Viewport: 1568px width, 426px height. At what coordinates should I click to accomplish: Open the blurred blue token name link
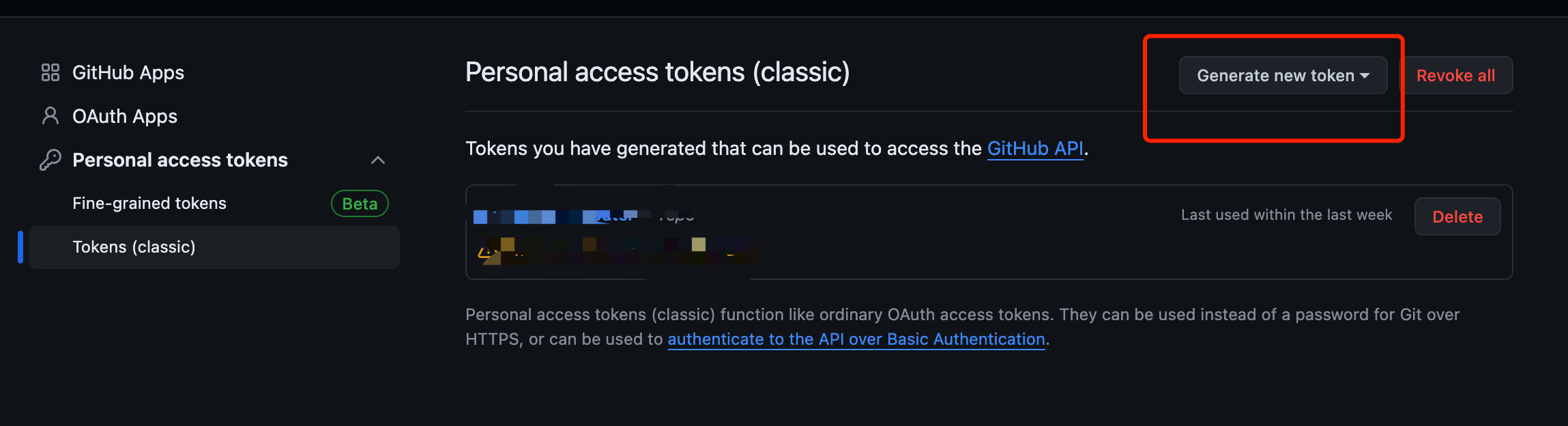(554, 216)
